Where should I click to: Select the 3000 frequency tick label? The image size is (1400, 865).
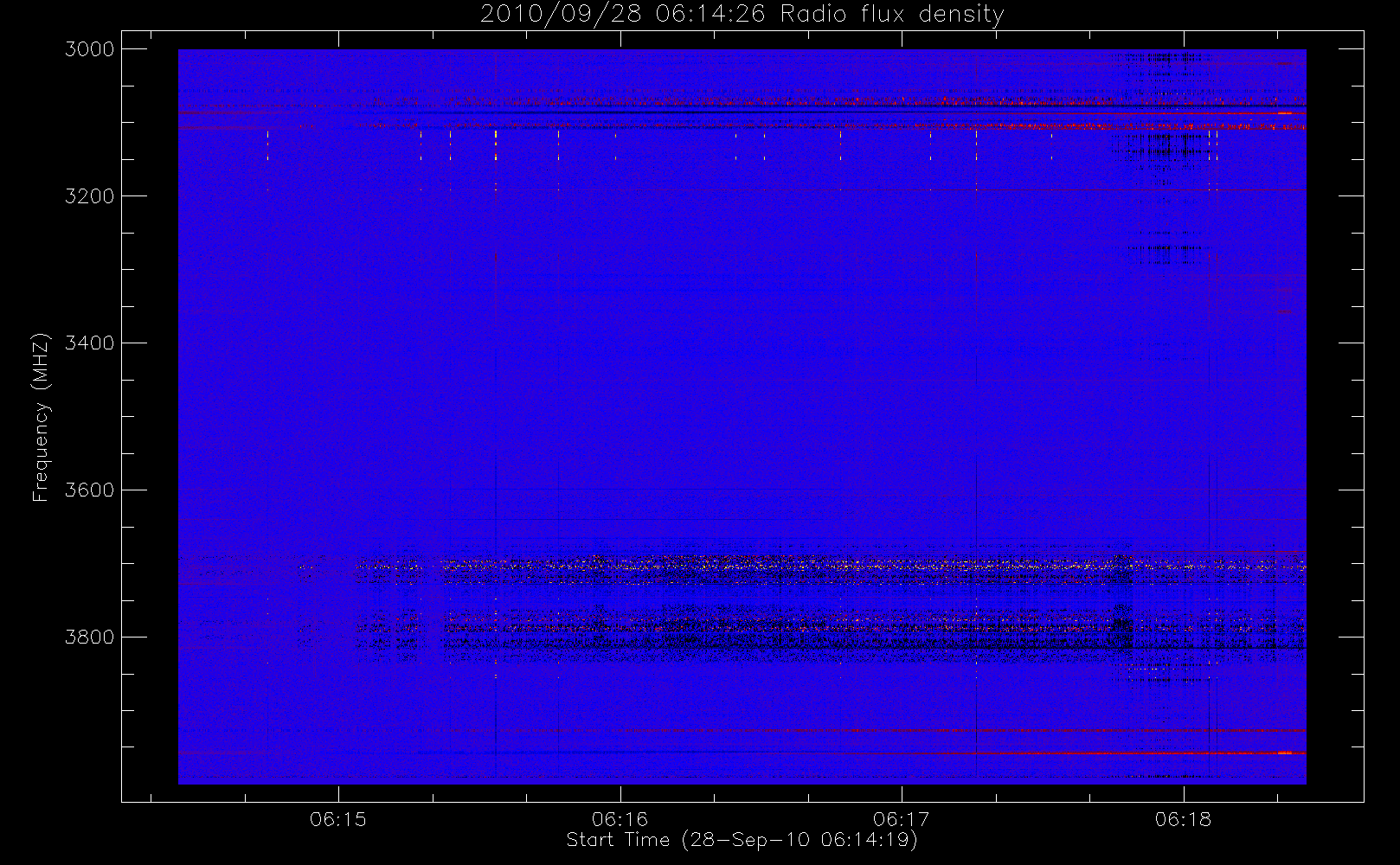pyautogui.click(x=90, y=49)
